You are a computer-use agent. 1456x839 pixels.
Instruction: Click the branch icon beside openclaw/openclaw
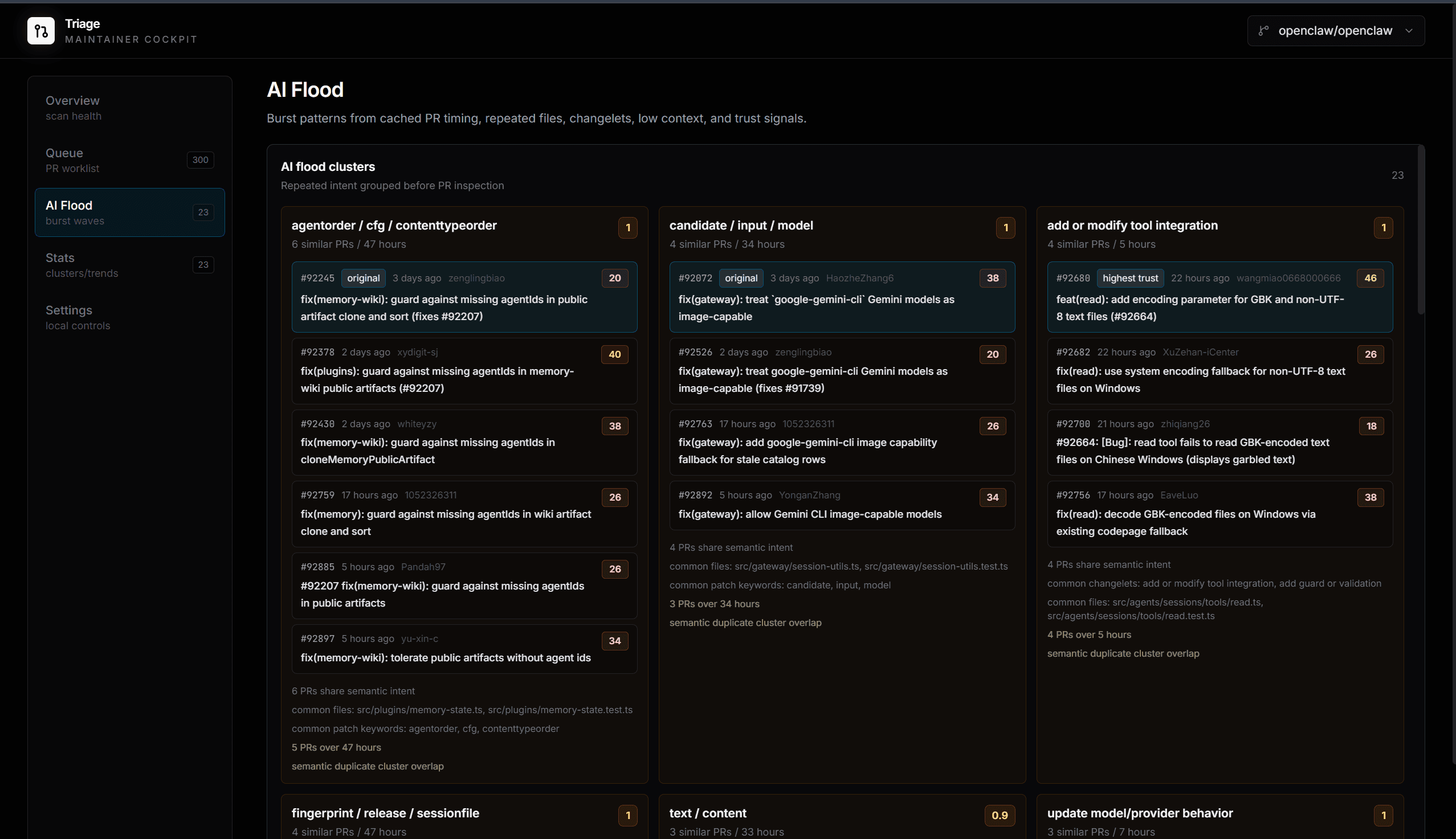pyautogui.click(x=1263, y=31)
